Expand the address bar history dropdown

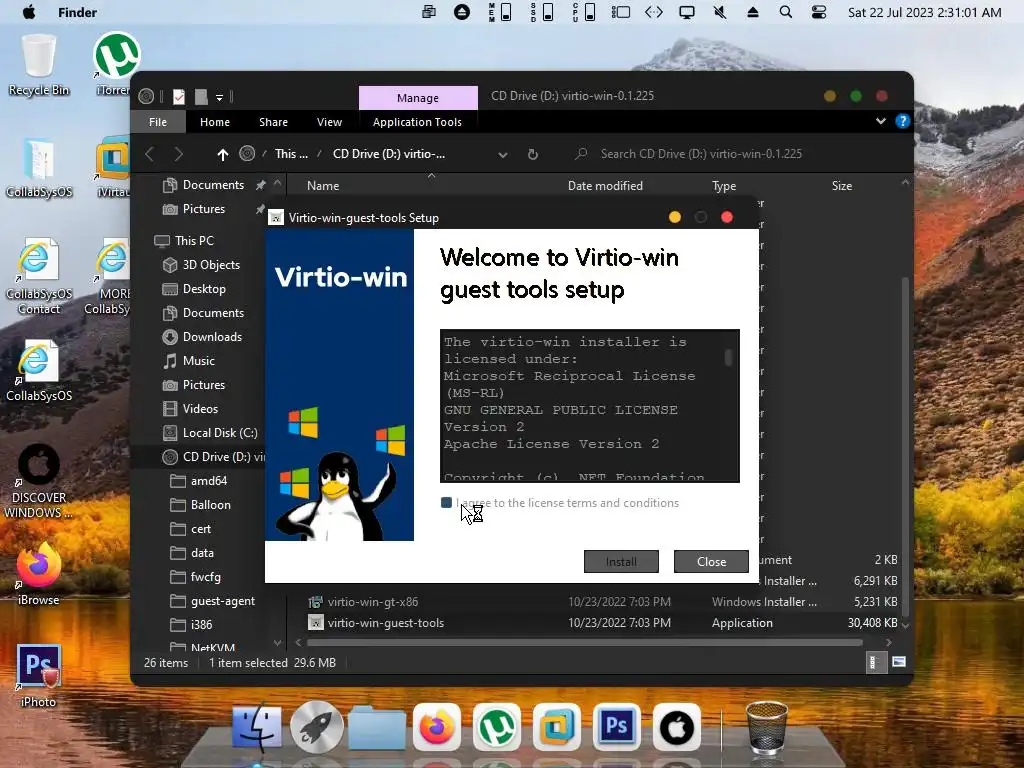[503, 155]
